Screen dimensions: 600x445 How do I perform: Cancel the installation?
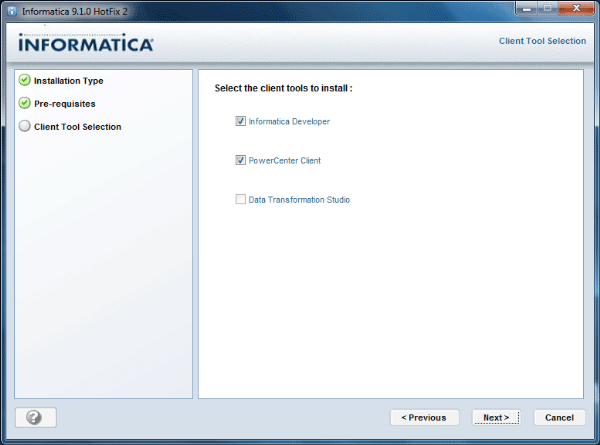(559, 417)
